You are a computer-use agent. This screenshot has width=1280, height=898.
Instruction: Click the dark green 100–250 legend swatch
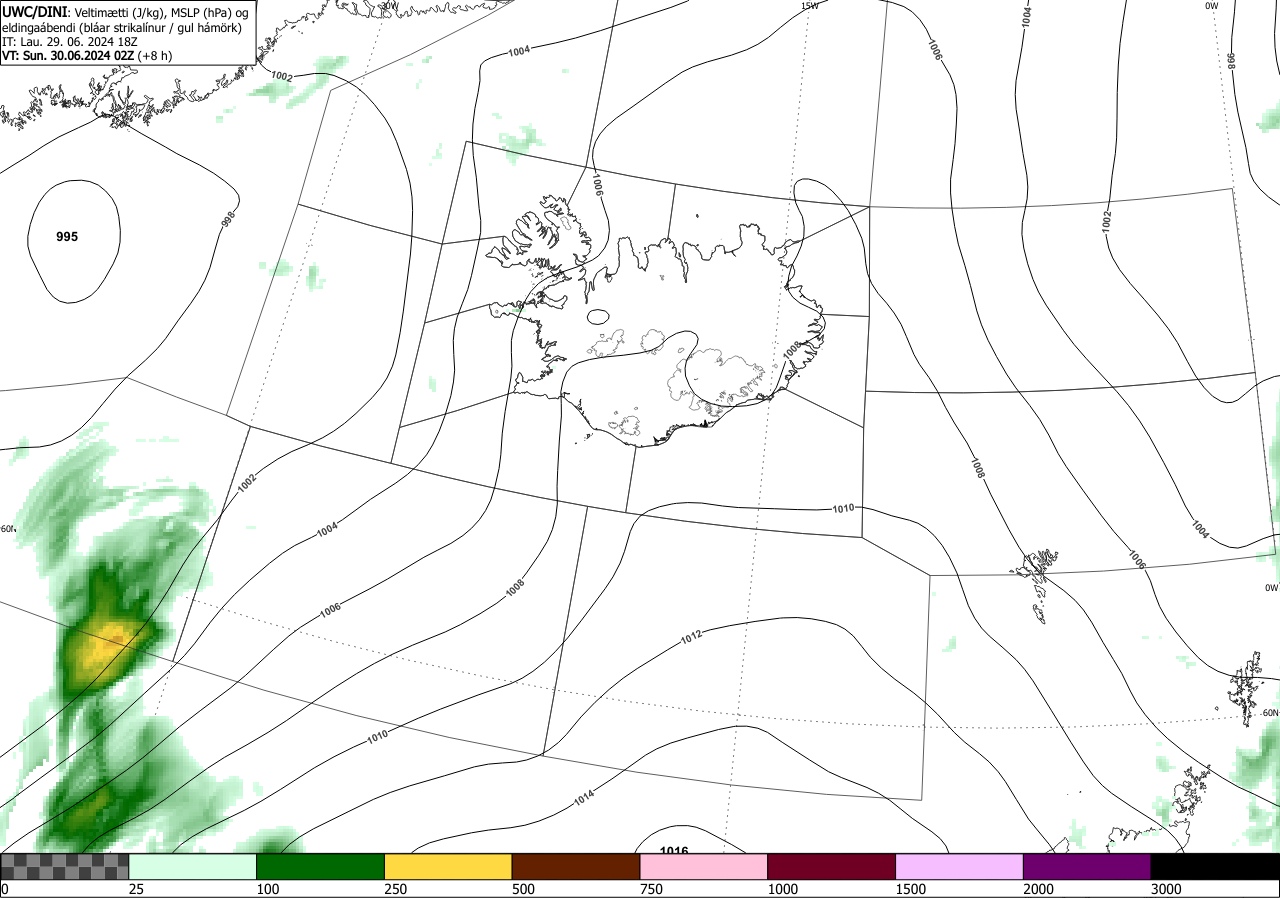pyautogui.click(x=321, y=866)
